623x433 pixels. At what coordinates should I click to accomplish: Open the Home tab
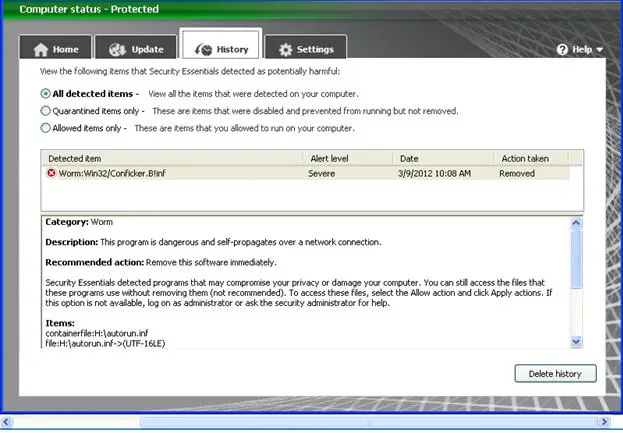click(56, 47)
